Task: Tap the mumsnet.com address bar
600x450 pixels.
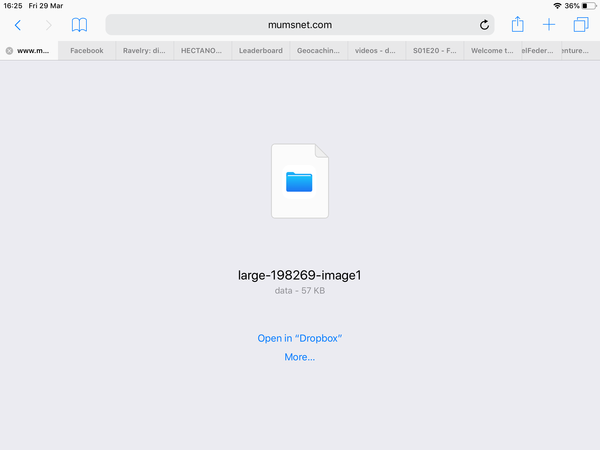Action: pos(300,25)
